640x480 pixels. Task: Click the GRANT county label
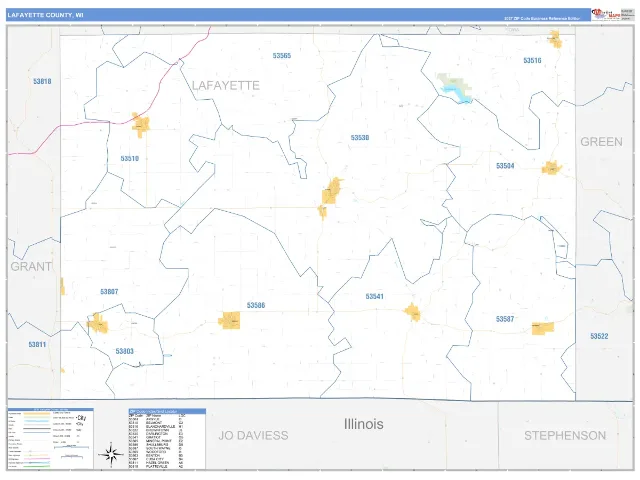31,267
